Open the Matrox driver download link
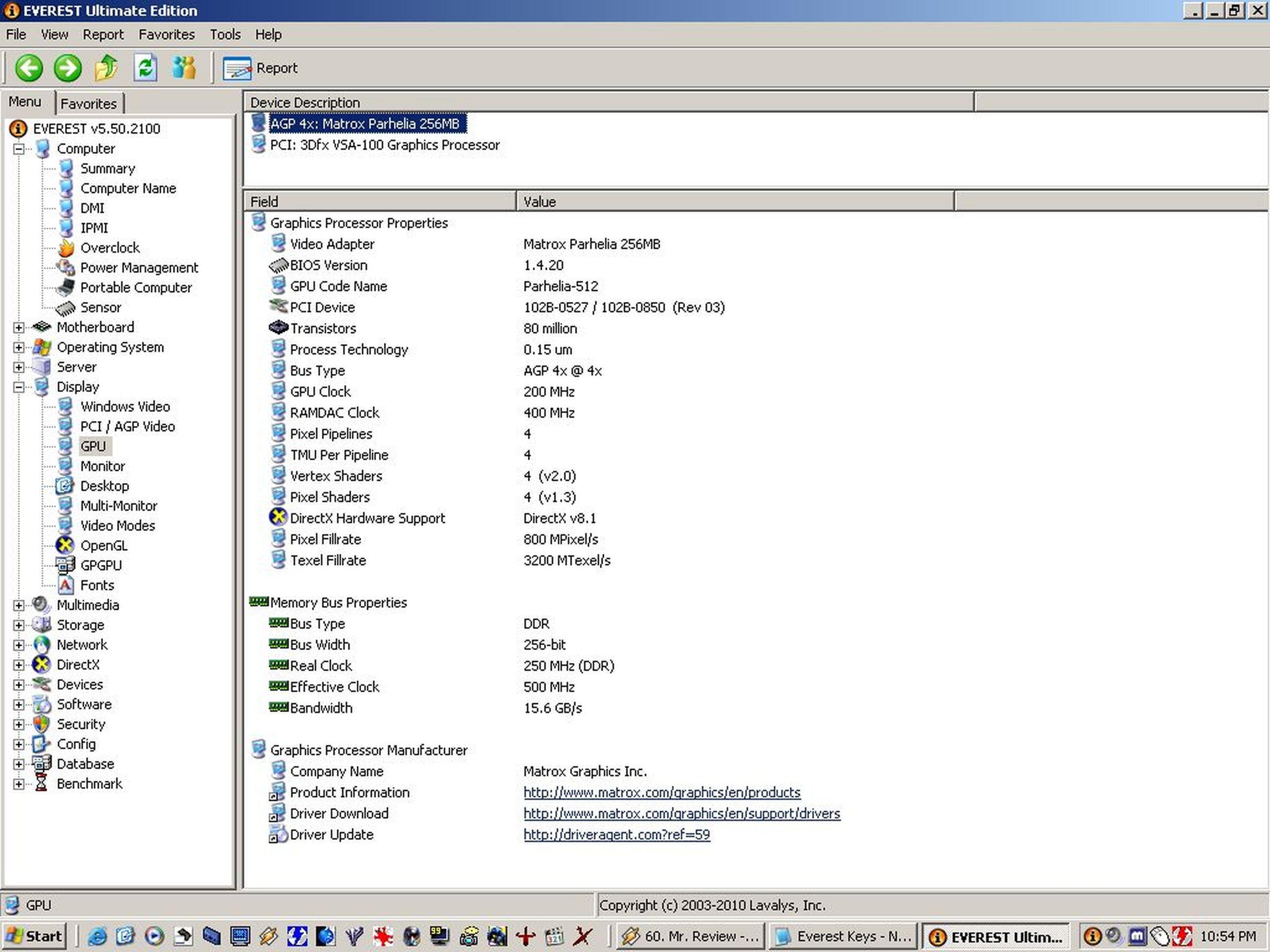Screen dimensions: 1270x952 pyautogui.click(x=682, y=813)
